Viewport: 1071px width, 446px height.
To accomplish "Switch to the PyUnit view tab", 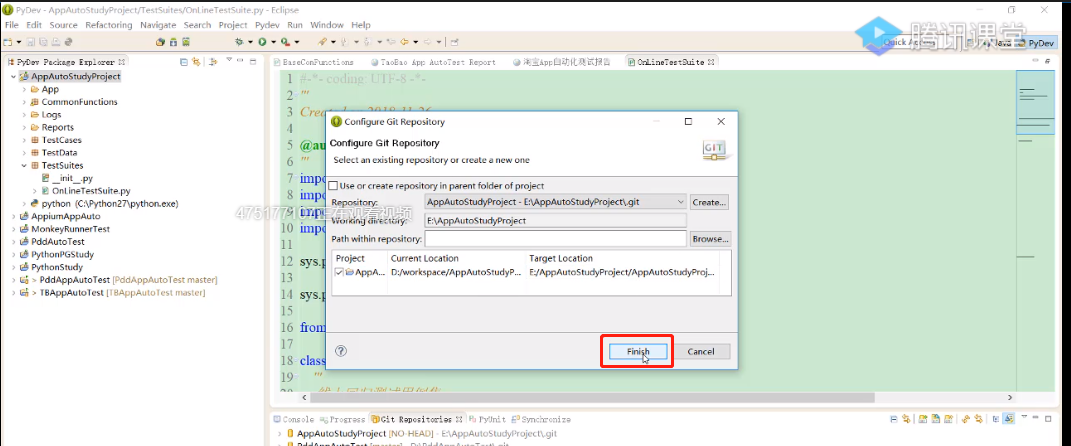I will (x=486, y=419).
